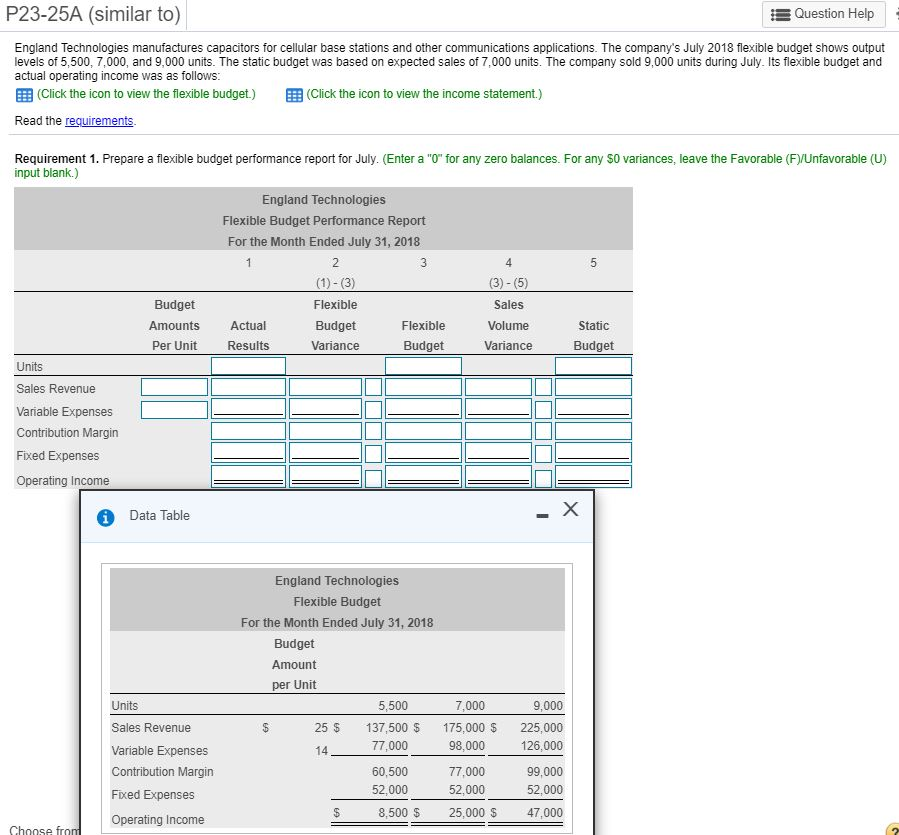The width and height of the screenshot is (899, 835).
Task: Open Variable Expenses flexible budget variance F/U selector
Action: tap(373, 410)
